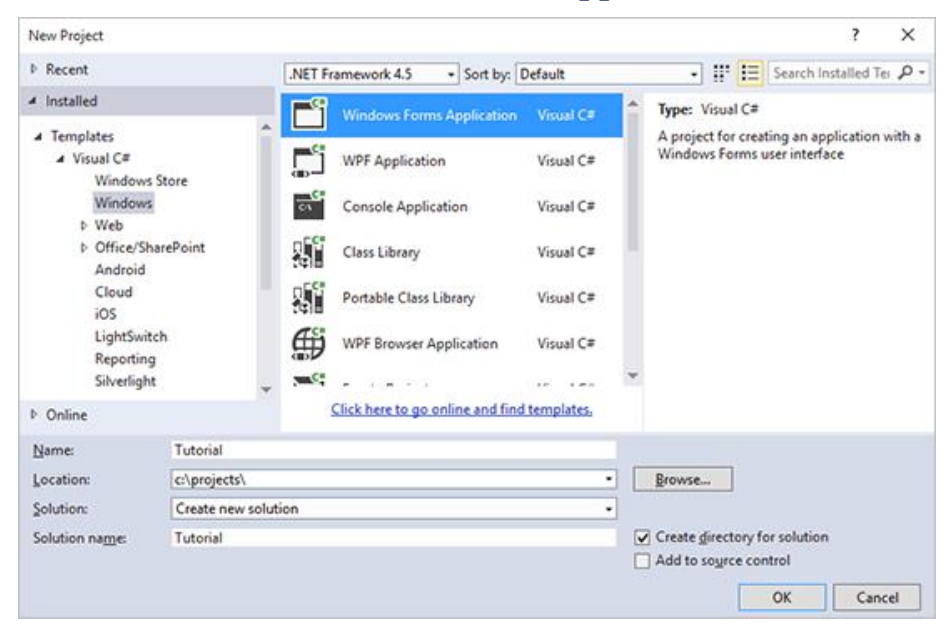Pick the Class Library template icon

point(307,253)
